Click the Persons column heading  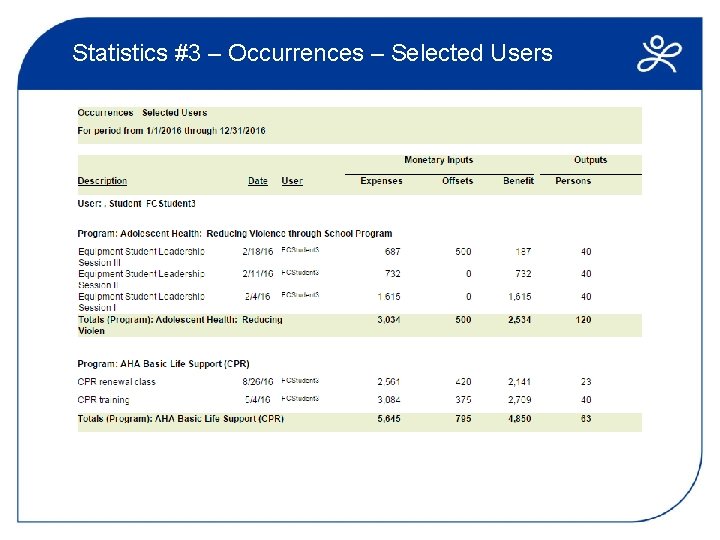click(573, 181)
